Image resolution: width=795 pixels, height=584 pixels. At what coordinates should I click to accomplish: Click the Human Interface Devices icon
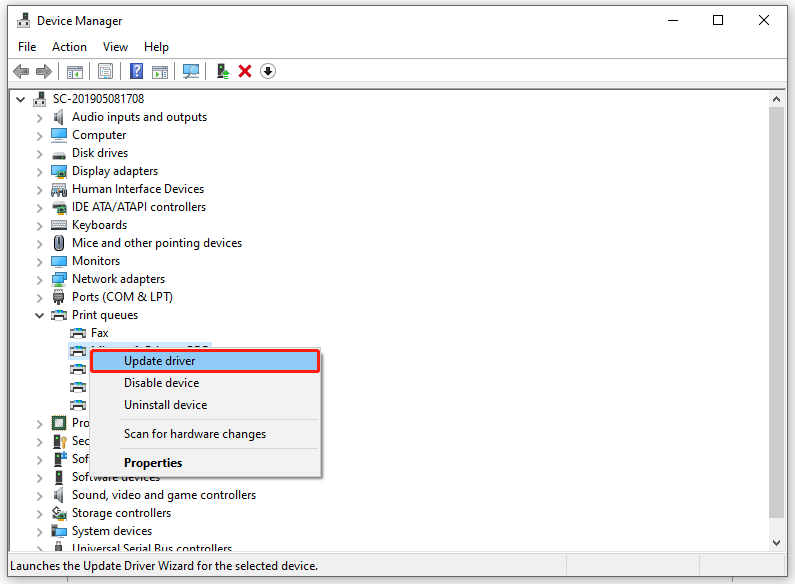click(59, 190)
